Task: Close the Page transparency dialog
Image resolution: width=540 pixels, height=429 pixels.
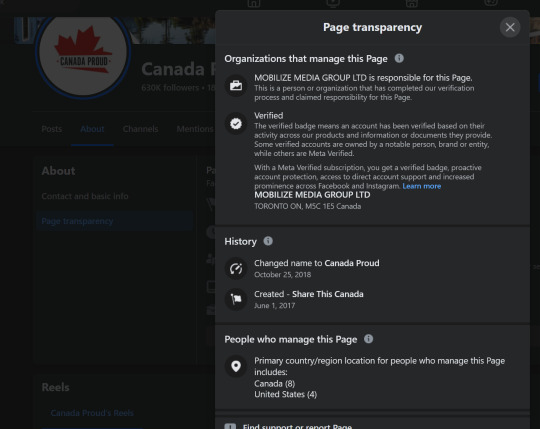Action: 510,27
